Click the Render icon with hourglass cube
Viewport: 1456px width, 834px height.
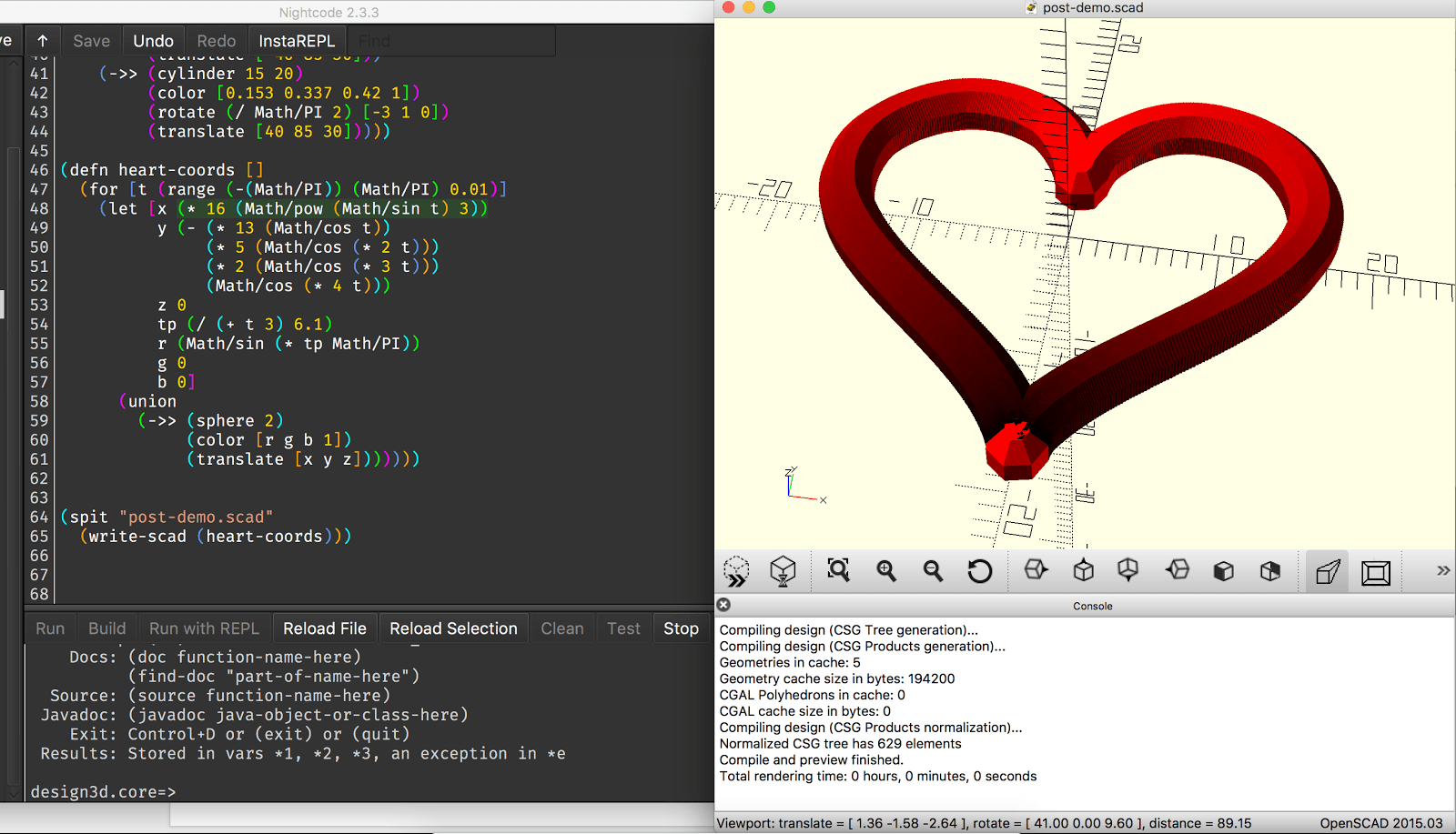pyautogui.click(x=783, y=571)
